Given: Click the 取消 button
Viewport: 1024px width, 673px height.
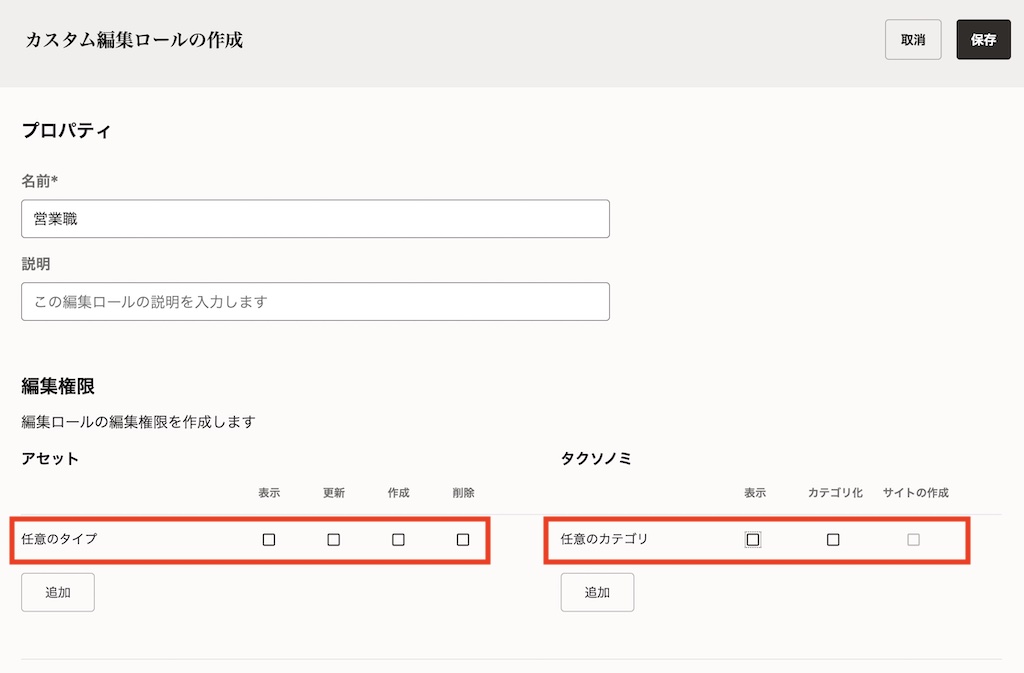Looking at the screenshot, I should (x=913, y=39).
